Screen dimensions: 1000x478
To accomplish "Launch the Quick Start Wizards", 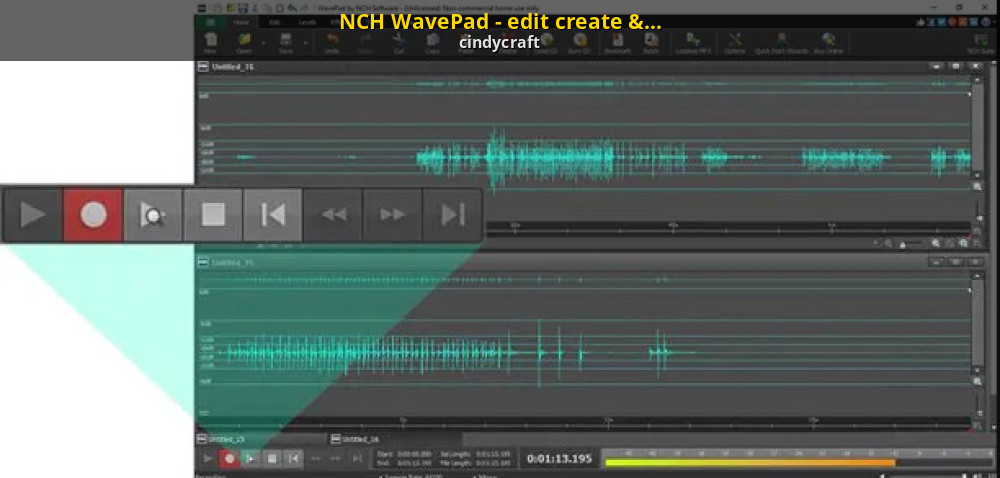I will tap(781, 42).
